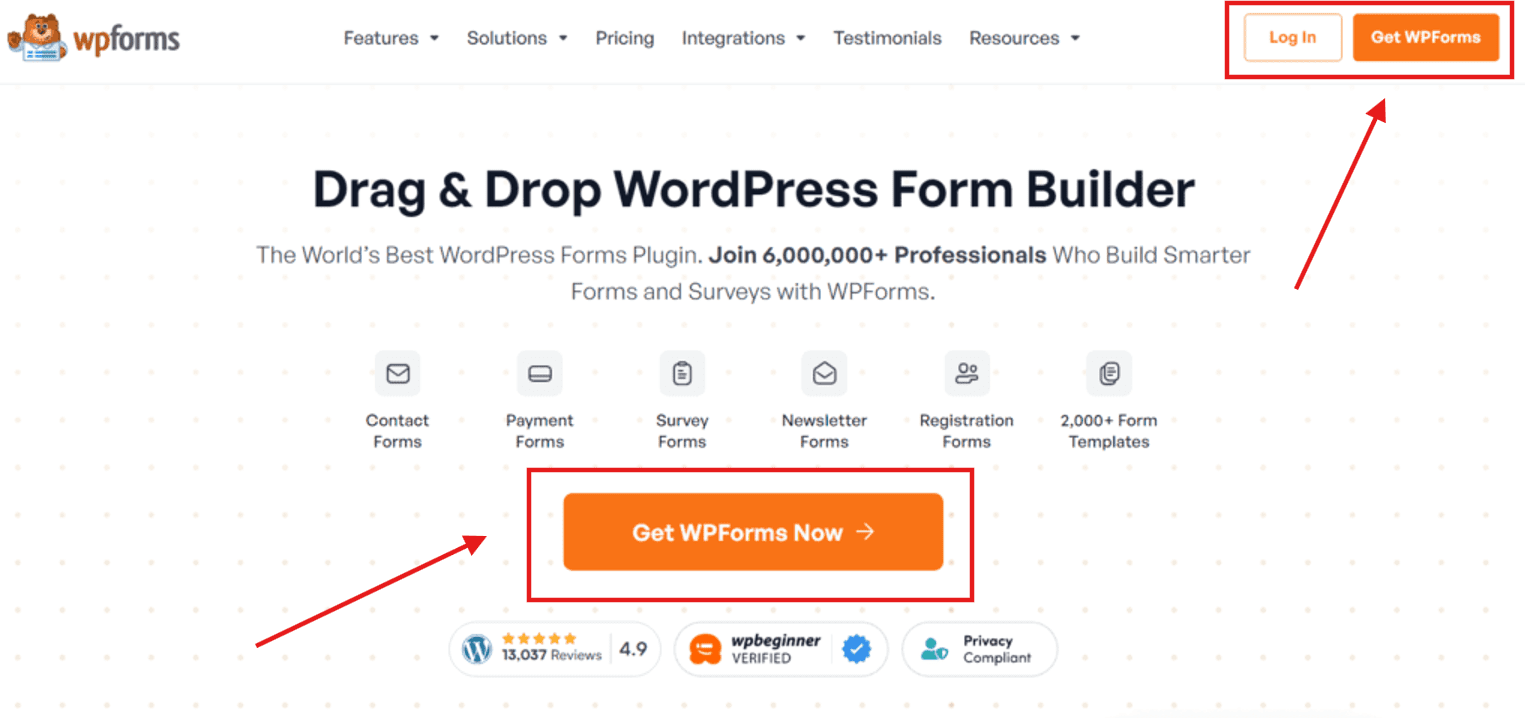Select the Survey Forms clipboard icon
Viewport: 1525px width, 718px height.
pyautogui.click(x=682, y=374)
